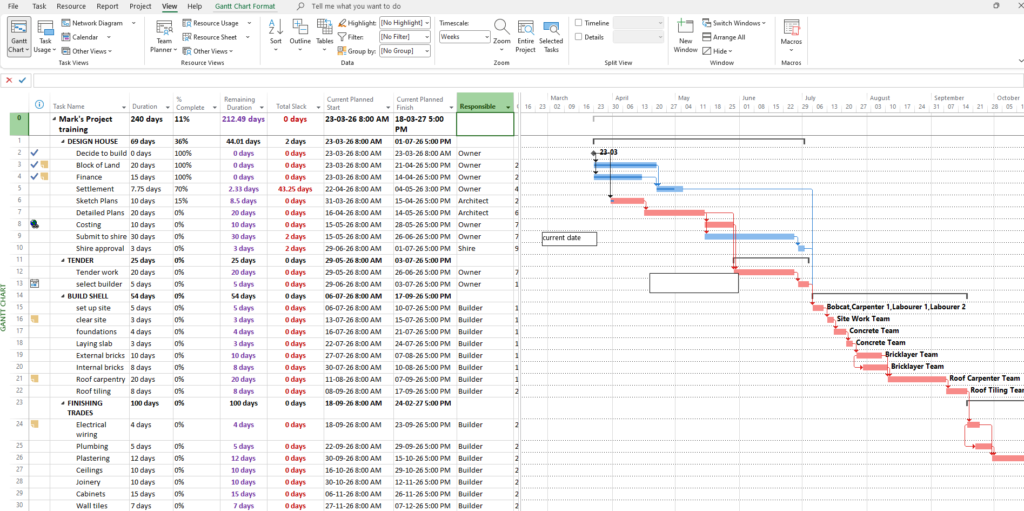
Task: Open the Timescale Weeks dropdown
Action: coord(464,37)
